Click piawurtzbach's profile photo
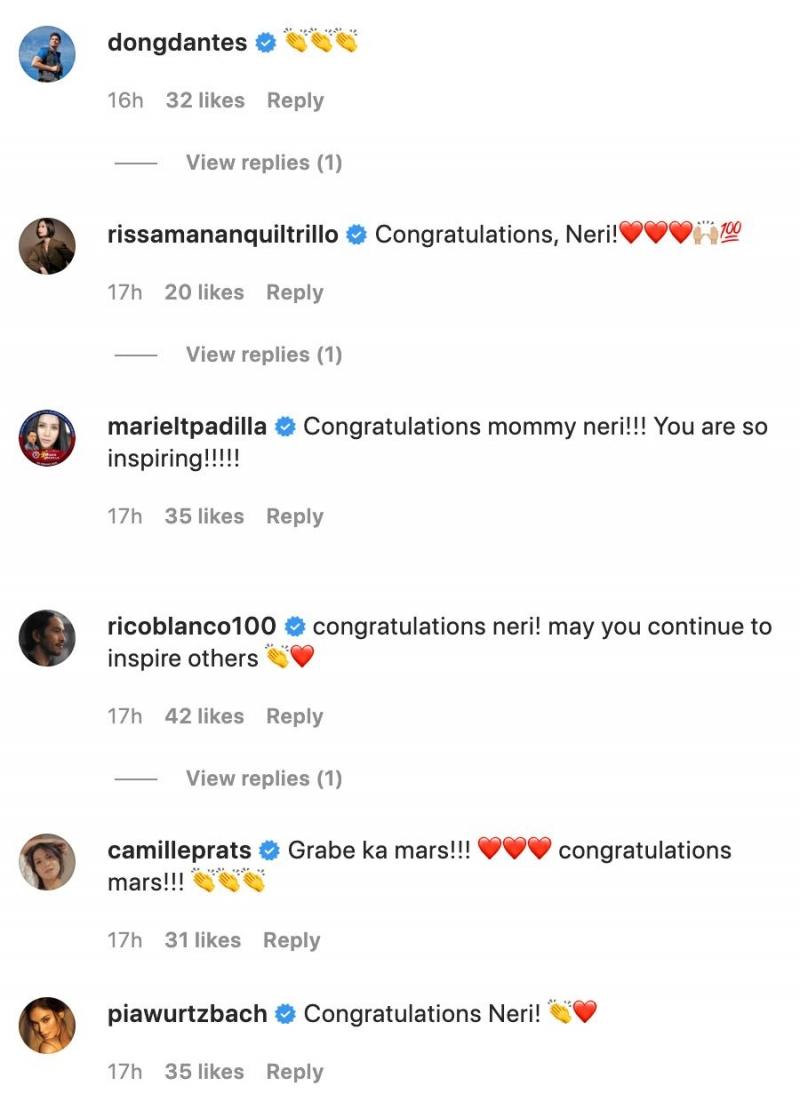800x1118 pixels. pos(47,1026)
